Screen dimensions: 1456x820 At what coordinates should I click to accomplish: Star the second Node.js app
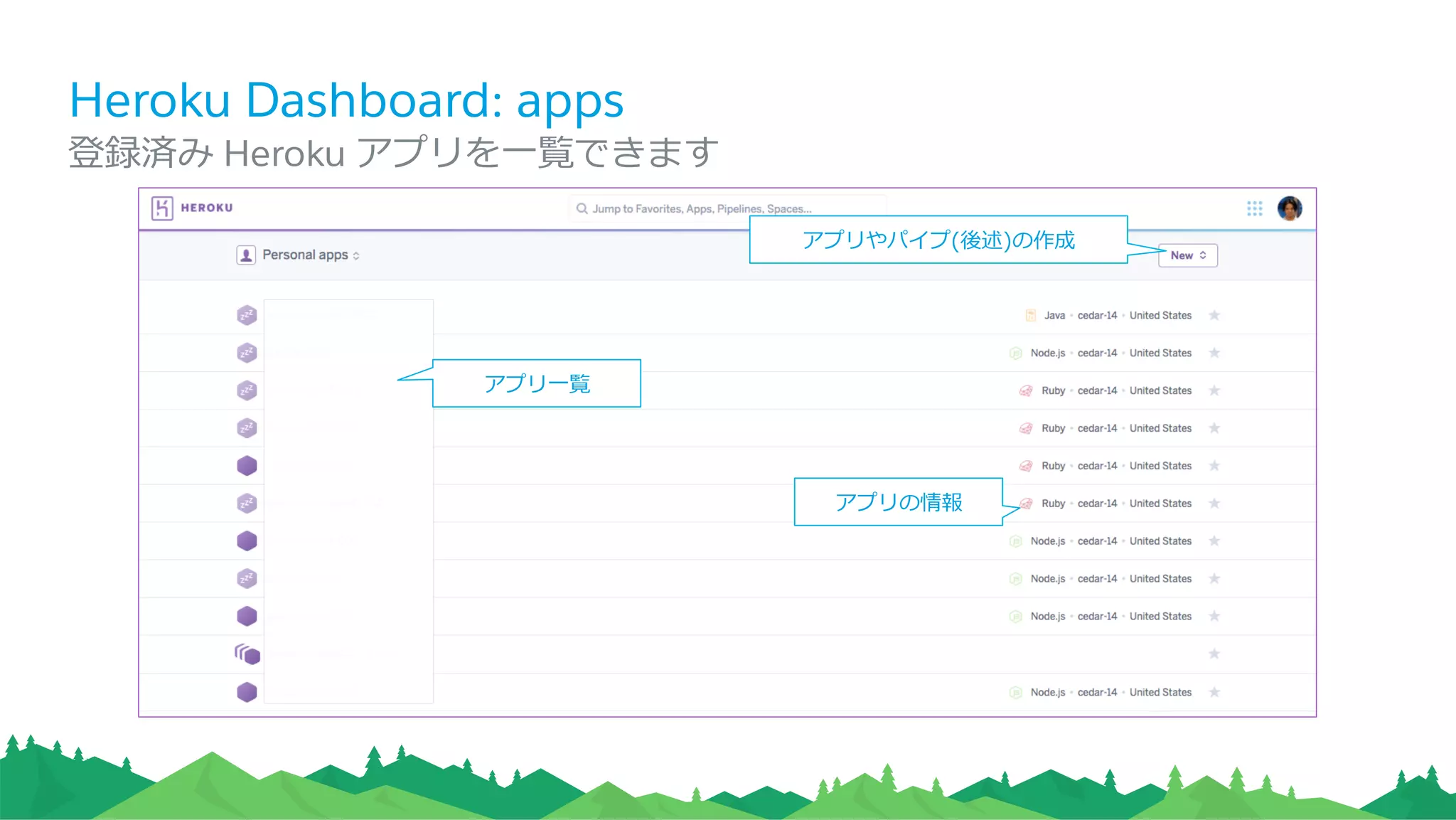tap(1214, 541)
